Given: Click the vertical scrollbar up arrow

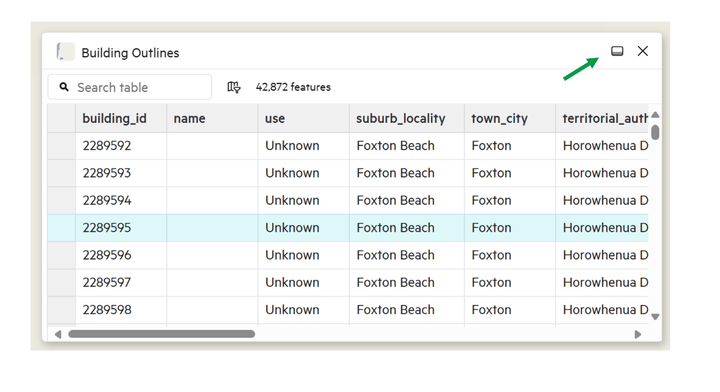Looking at the screenshot, I should (x=655, y=114).
